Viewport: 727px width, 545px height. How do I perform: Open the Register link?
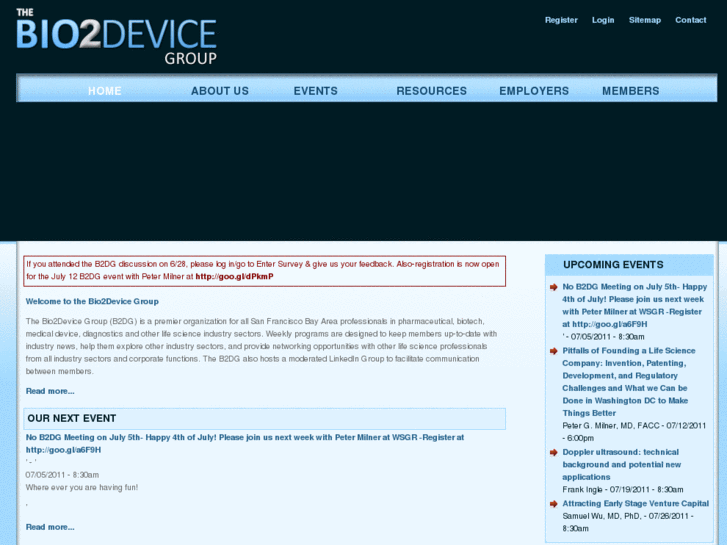pos(561,20)
